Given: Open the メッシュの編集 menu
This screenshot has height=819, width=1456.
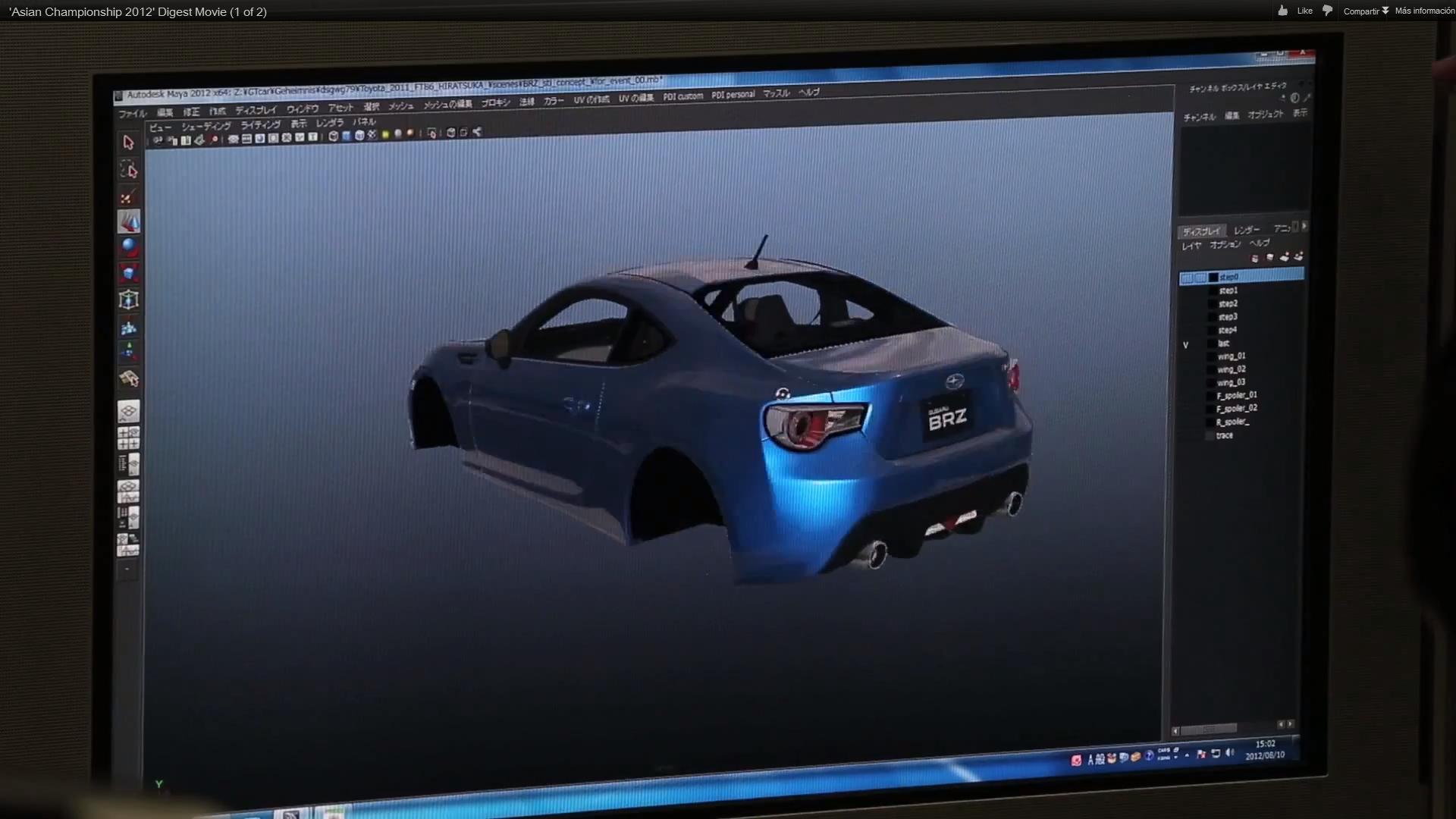Looking at the screenshot, I should coord(447,104).
